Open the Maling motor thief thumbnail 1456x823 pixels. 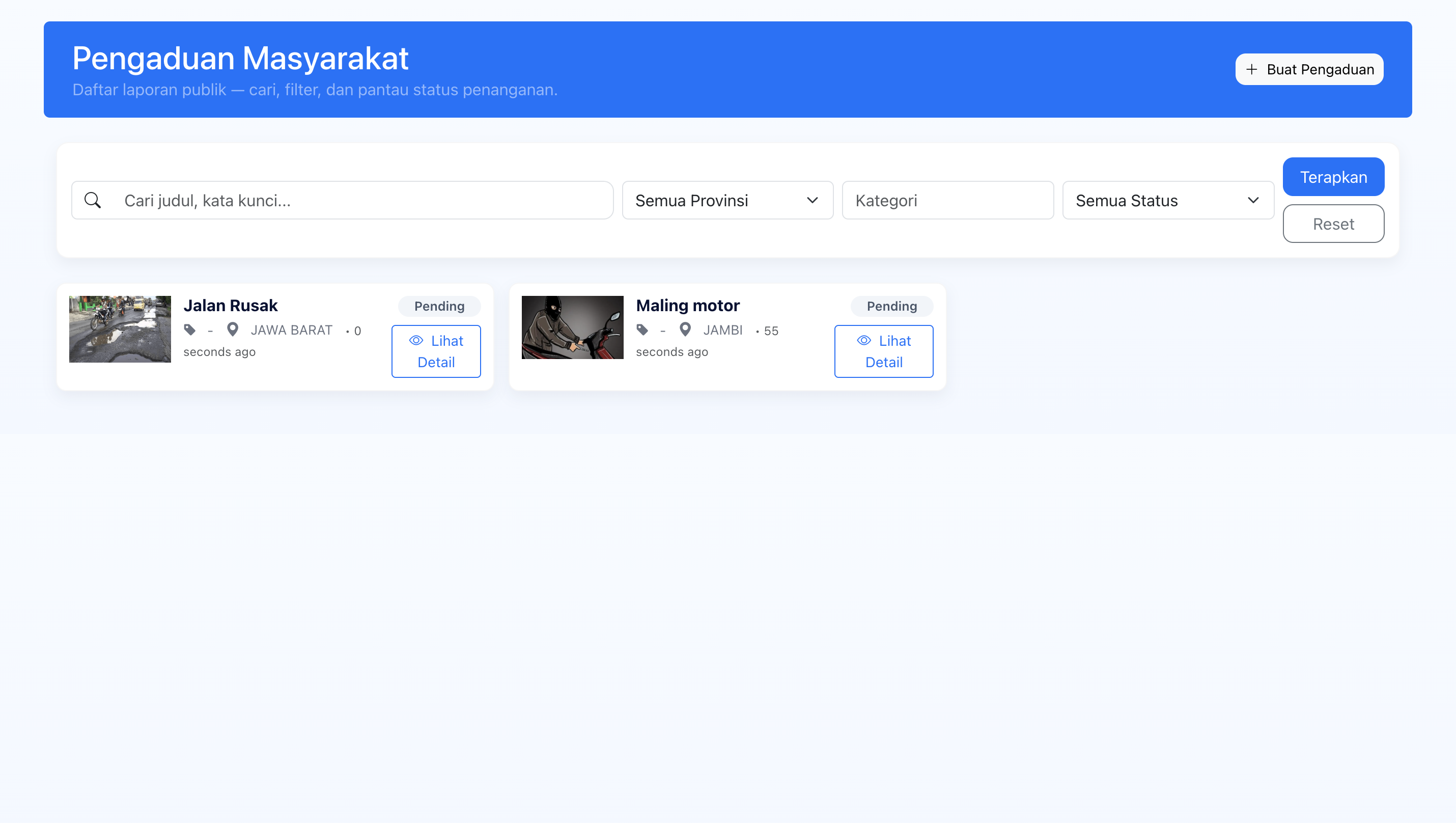coord(572,327)
